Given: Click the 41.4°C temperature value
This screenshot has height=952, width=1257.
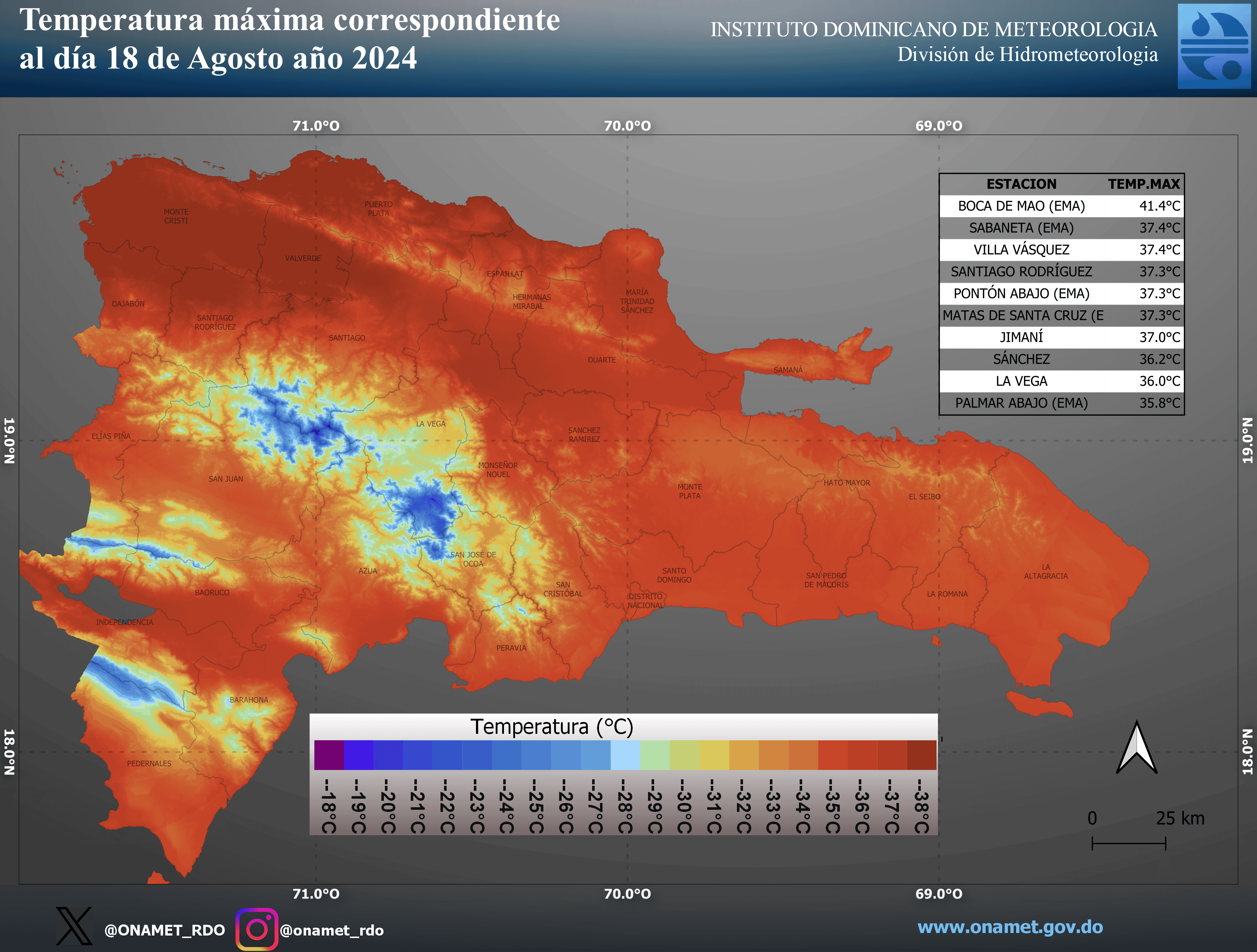Looking at the screenshot, I should [1159, 206].
